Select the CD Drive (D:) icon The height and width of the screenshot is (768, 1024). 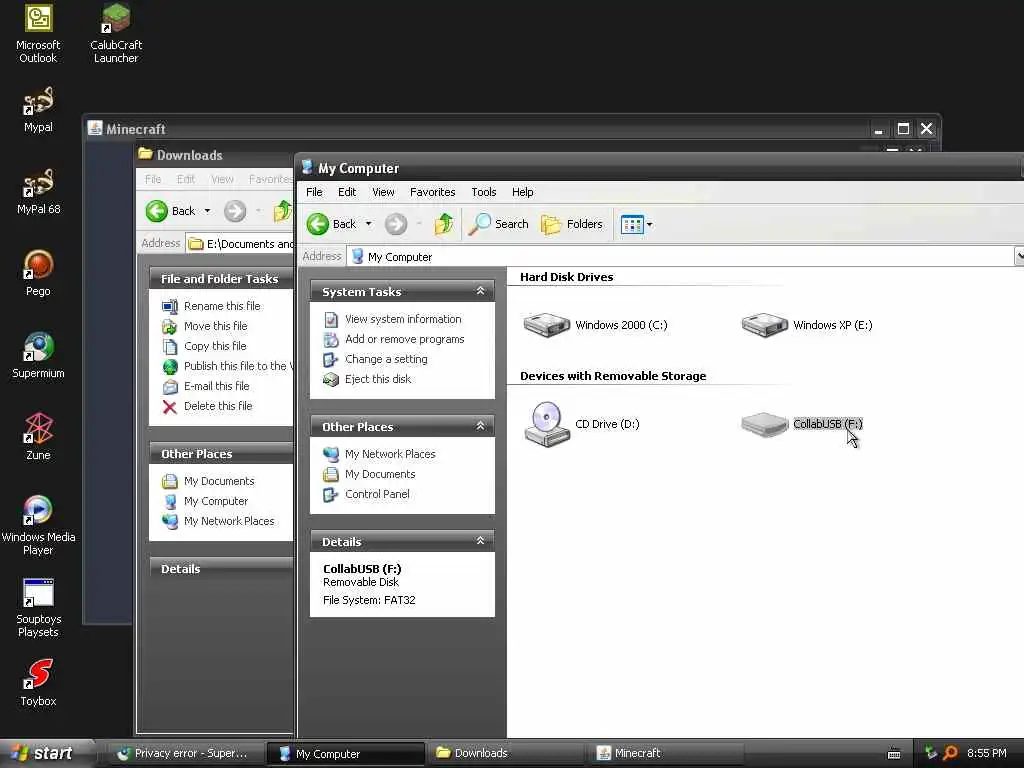[547, 424]
